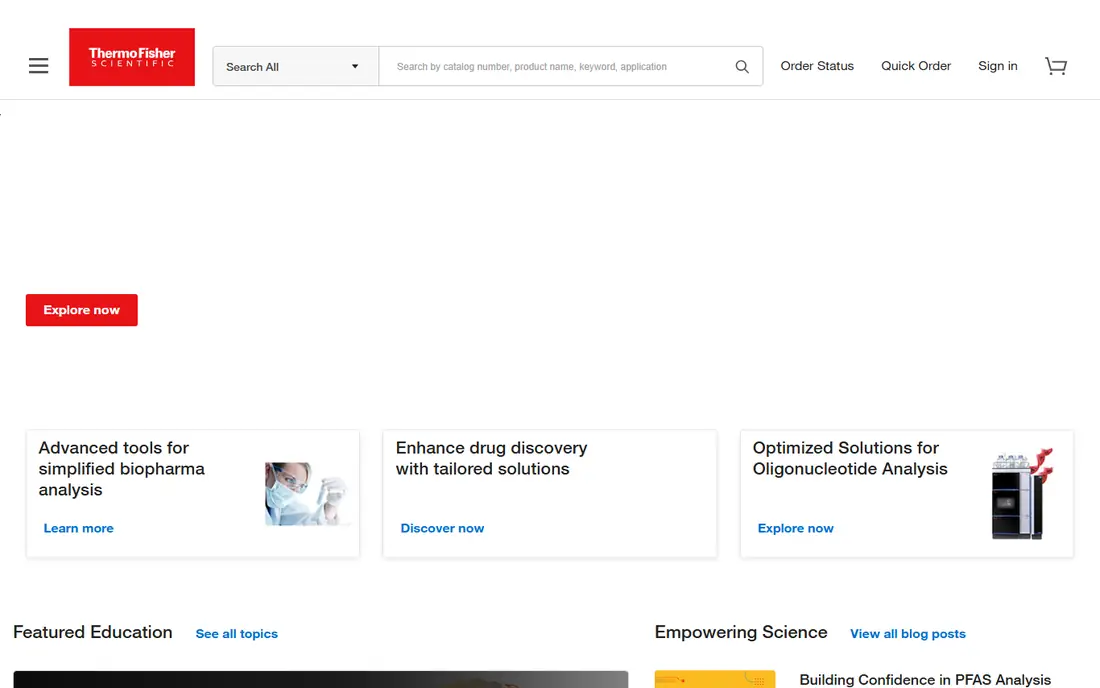The height and width of the screenshot is (688, 1100).
Task: Click 'Enhance drug discovery with tailored solutions' heading
Action: point(491,458)
